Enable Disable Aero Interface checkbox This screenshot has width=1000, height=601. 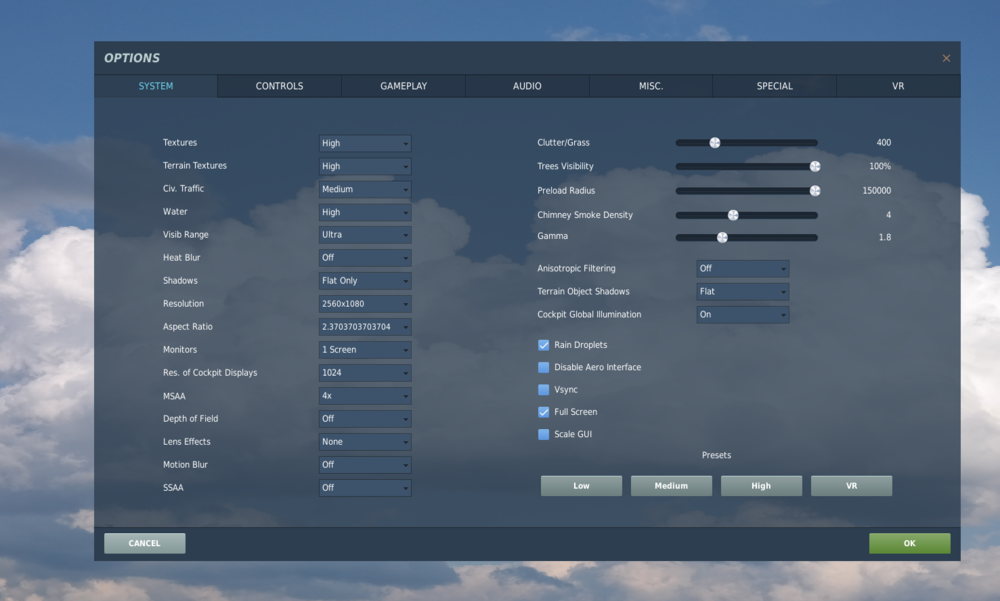point(543,367)
